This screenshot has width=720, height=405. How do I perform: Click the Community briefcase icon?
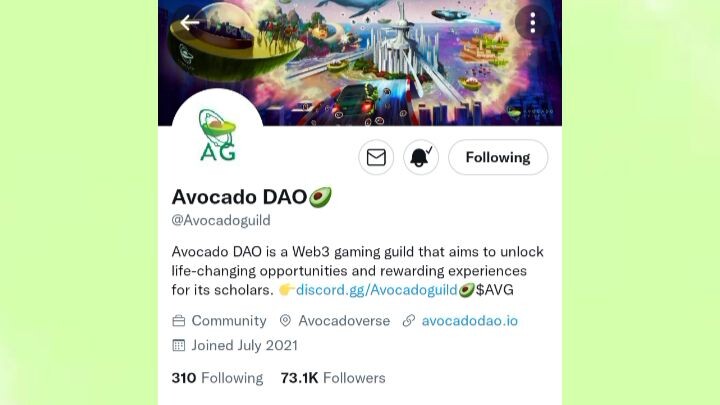179,321
